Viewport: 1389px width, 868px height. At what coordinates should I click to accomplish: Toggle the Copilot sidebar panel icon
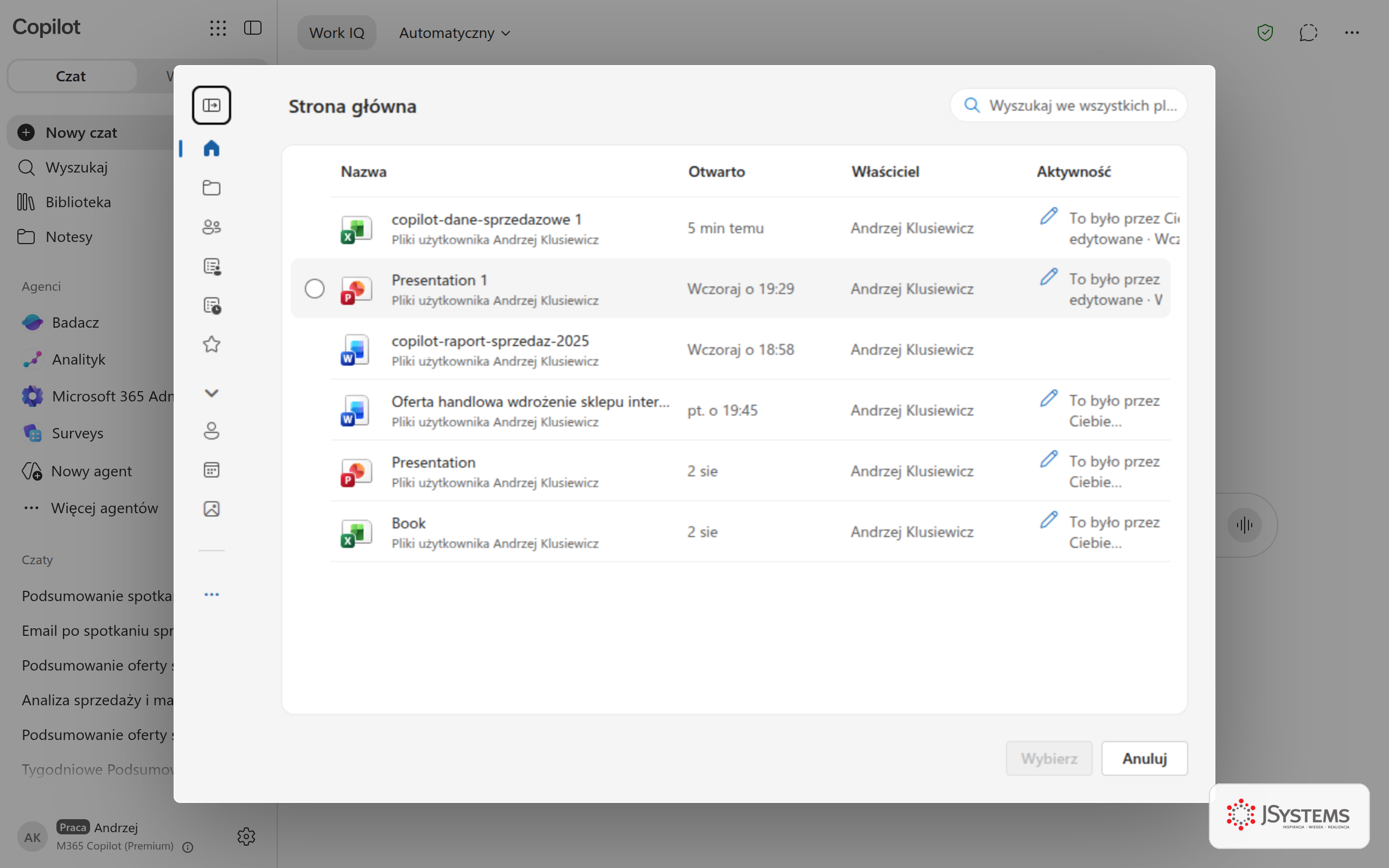(x=252, y=28)
